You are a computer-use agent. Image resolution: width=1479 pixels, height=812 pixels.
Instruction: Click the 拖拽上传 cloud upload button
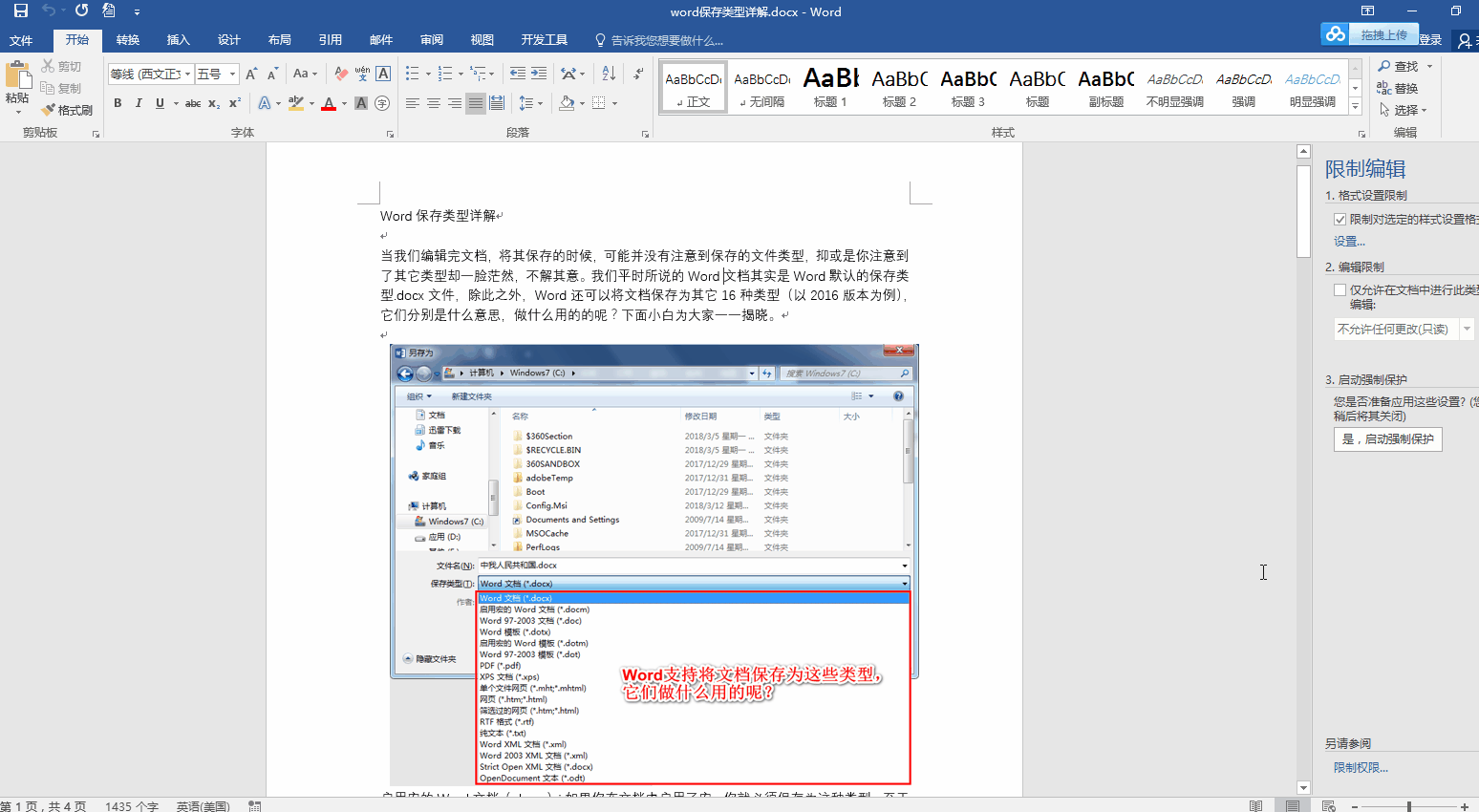coord(1369,34)
